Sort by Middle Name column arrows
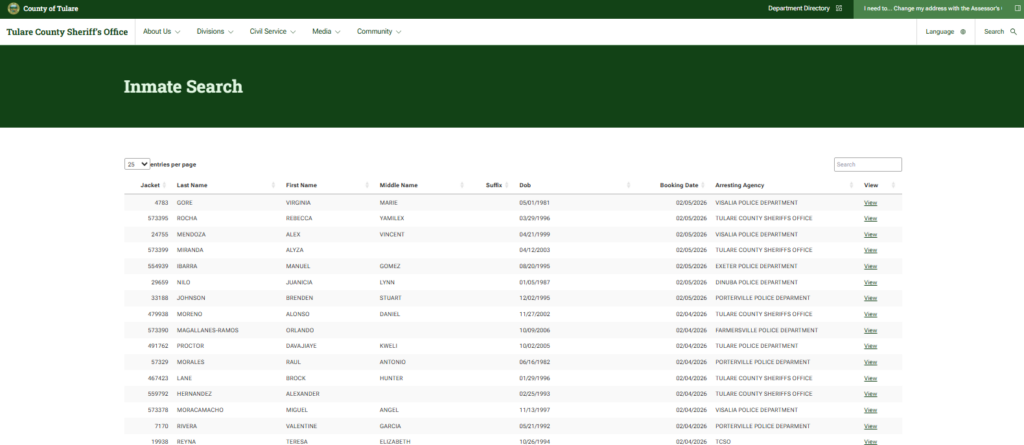Screen dimensions: 1024x445 click(x=462, y=185)
